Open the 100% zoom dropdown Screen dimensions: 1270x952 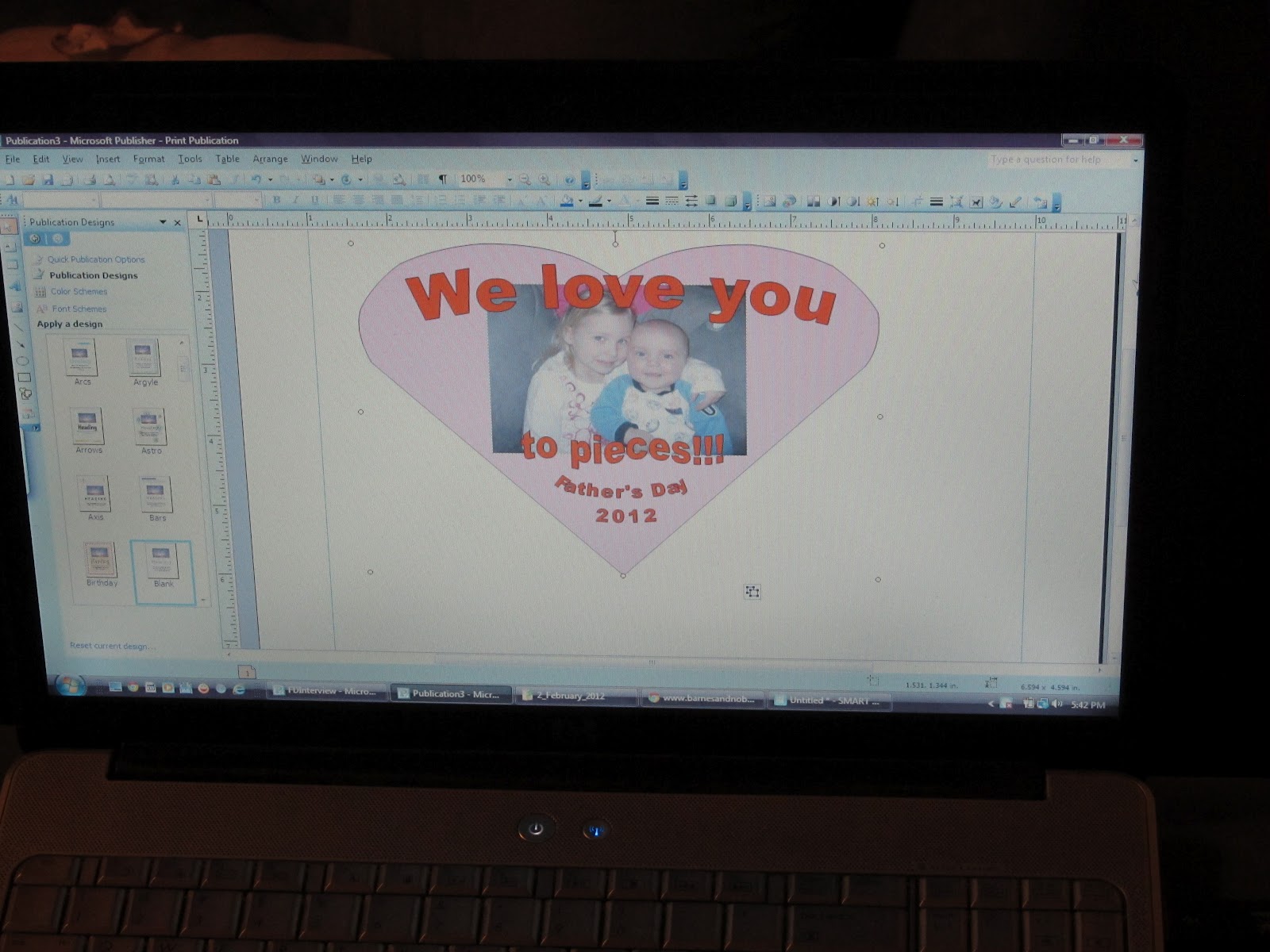click(510, 180)
